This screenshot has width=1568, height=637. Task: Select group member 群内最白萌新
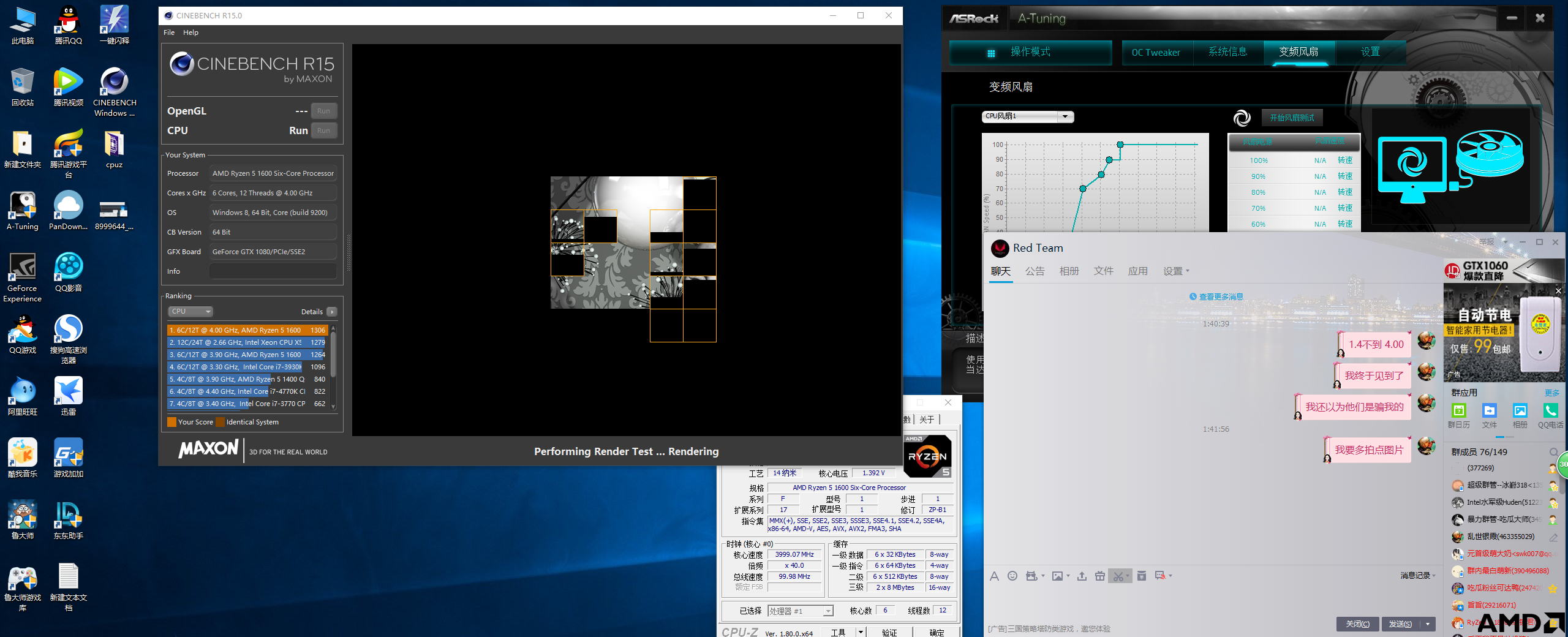point(1507,571)
